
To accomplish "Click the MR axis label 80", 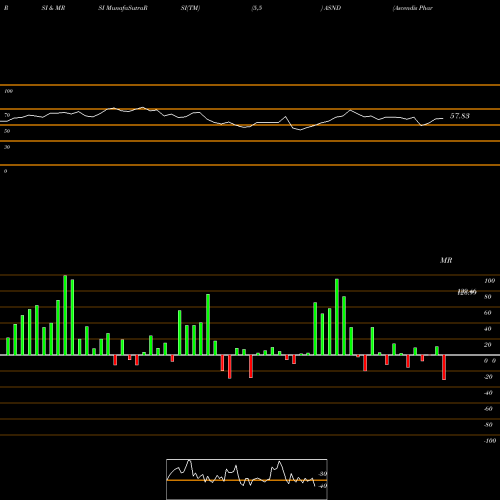I will [x=488, y=297].
